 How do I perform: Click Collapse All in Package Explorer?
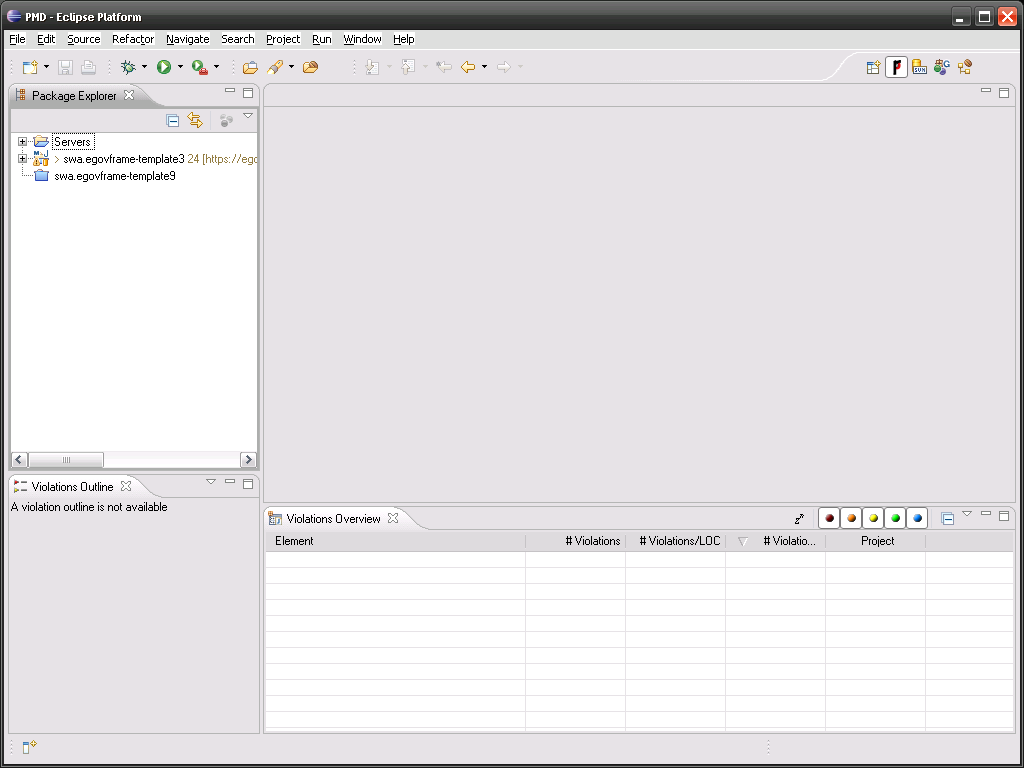click(x=172, y=120)
